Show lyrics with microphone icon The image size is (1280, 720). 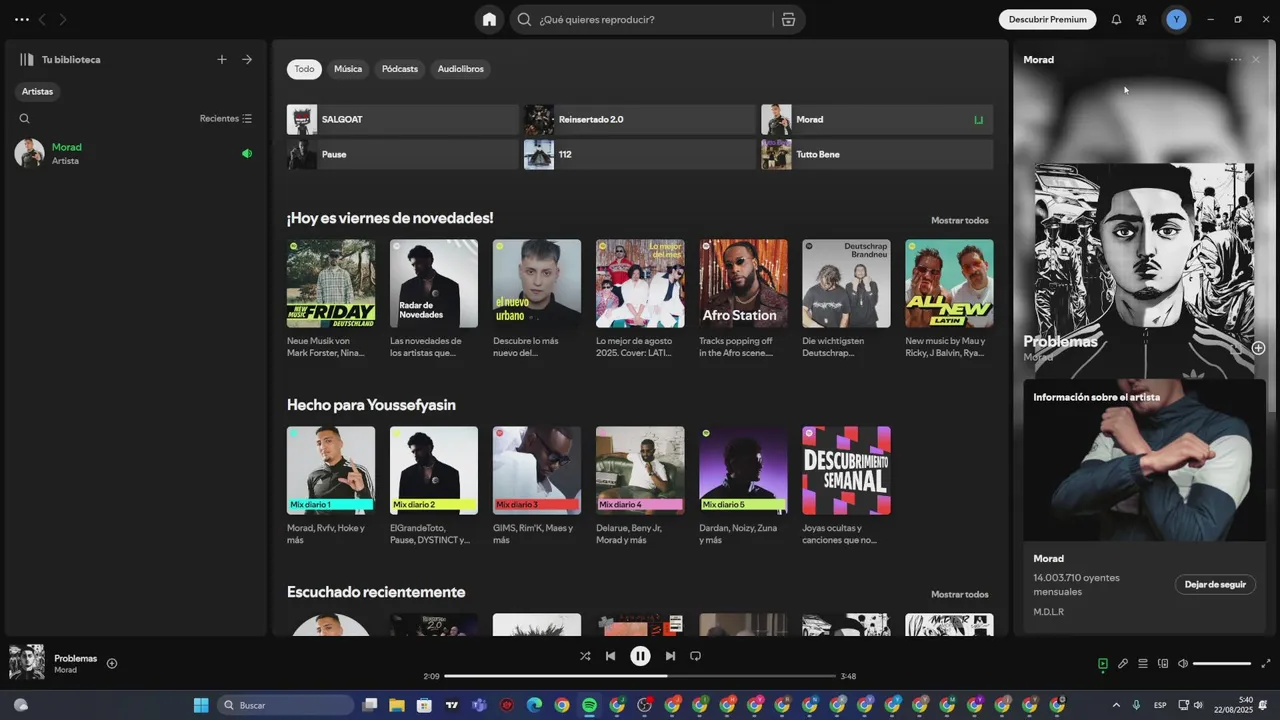point(1123,663)
